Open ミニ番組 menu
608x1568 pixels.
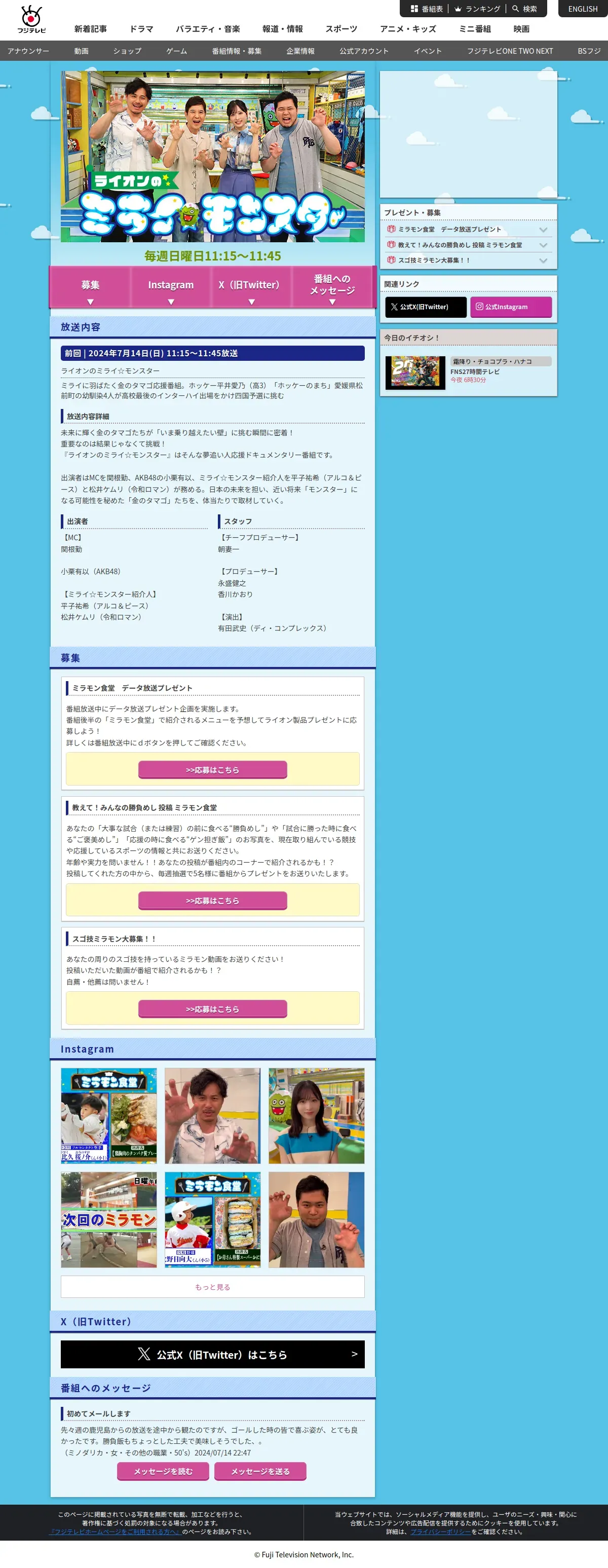(475, 29)
